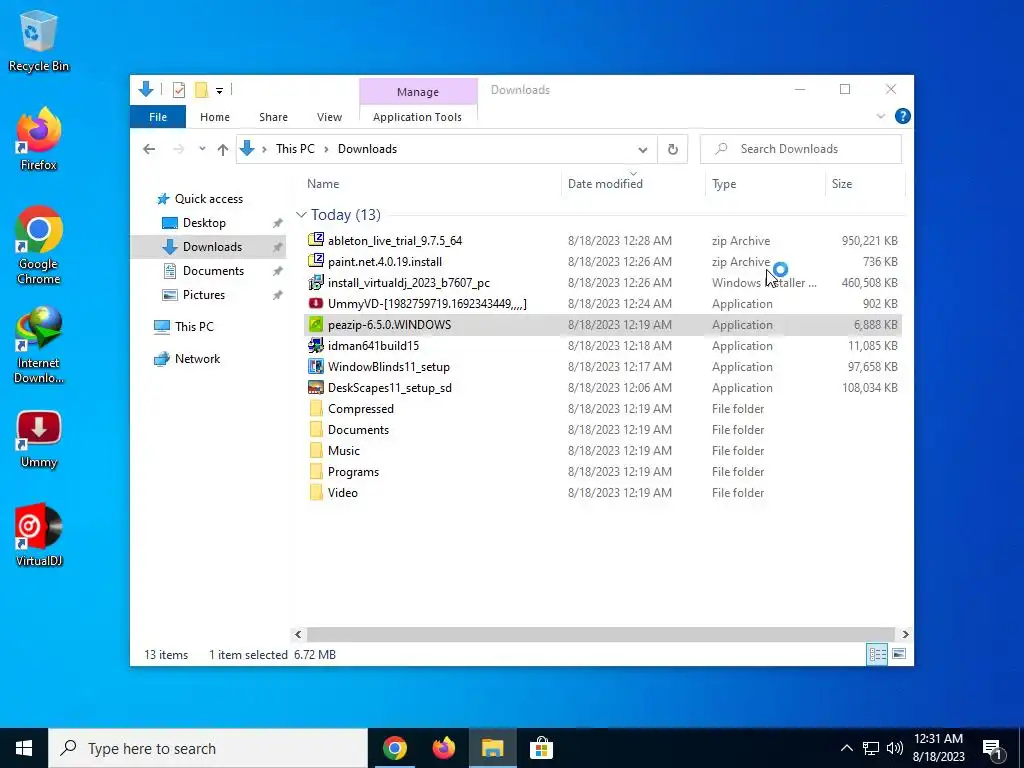
Task: Open the Action Center notifications
Action: tap(993, 749)
